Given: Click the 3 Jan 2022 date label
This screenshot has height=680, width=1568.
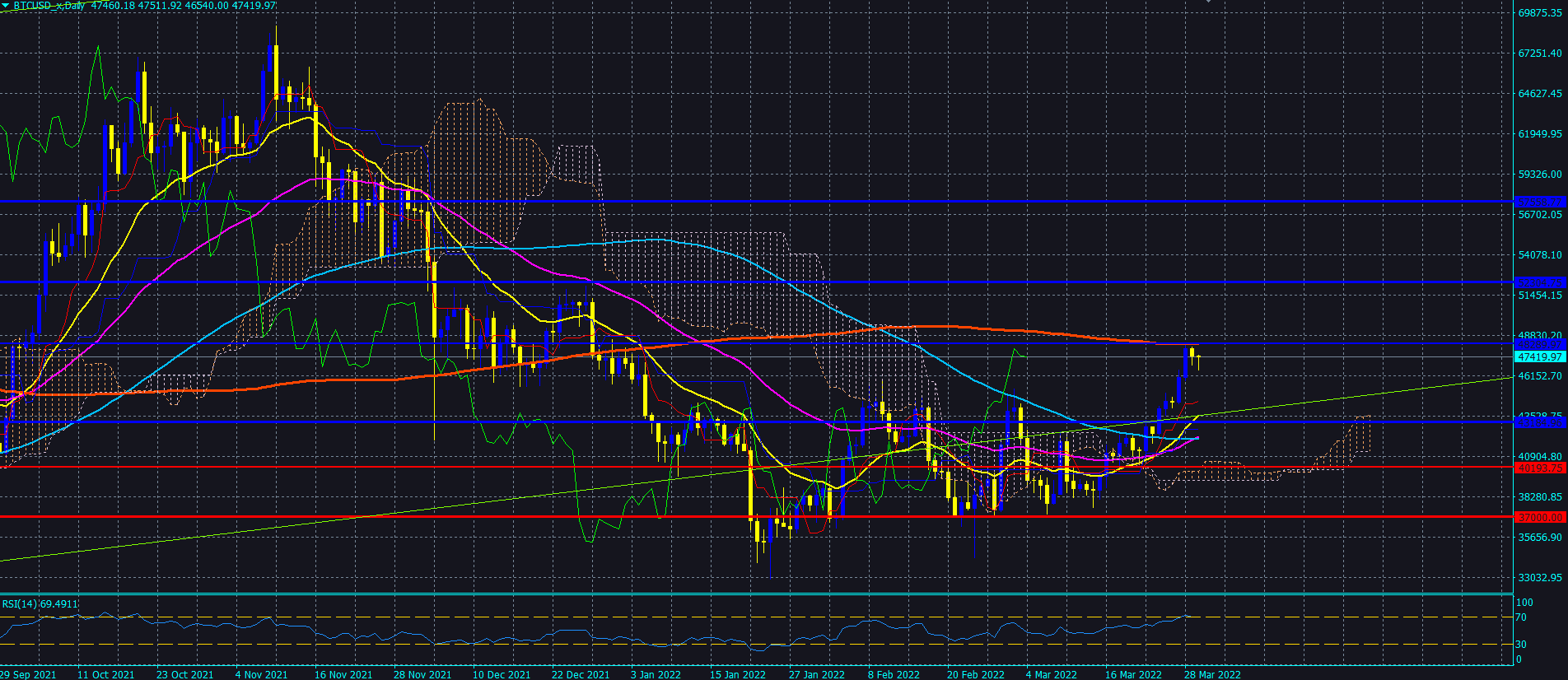Looking at the screenshot, I should tap(656, 674).
